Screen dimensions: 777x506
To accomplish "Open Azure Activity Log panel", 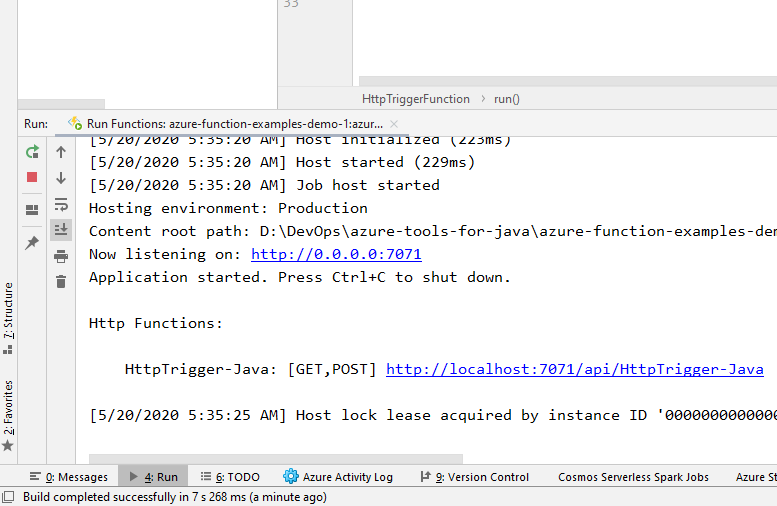I will click(338, 477).
